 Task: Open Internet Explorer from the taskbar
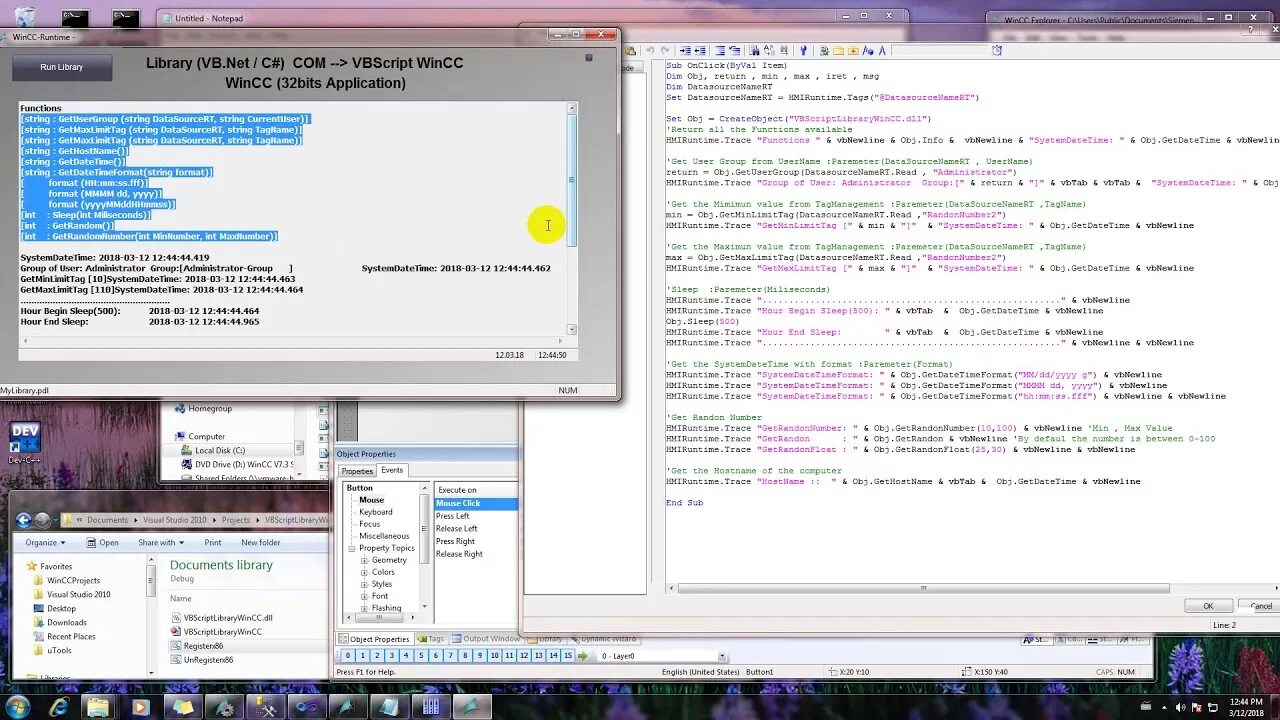[59, 707]
